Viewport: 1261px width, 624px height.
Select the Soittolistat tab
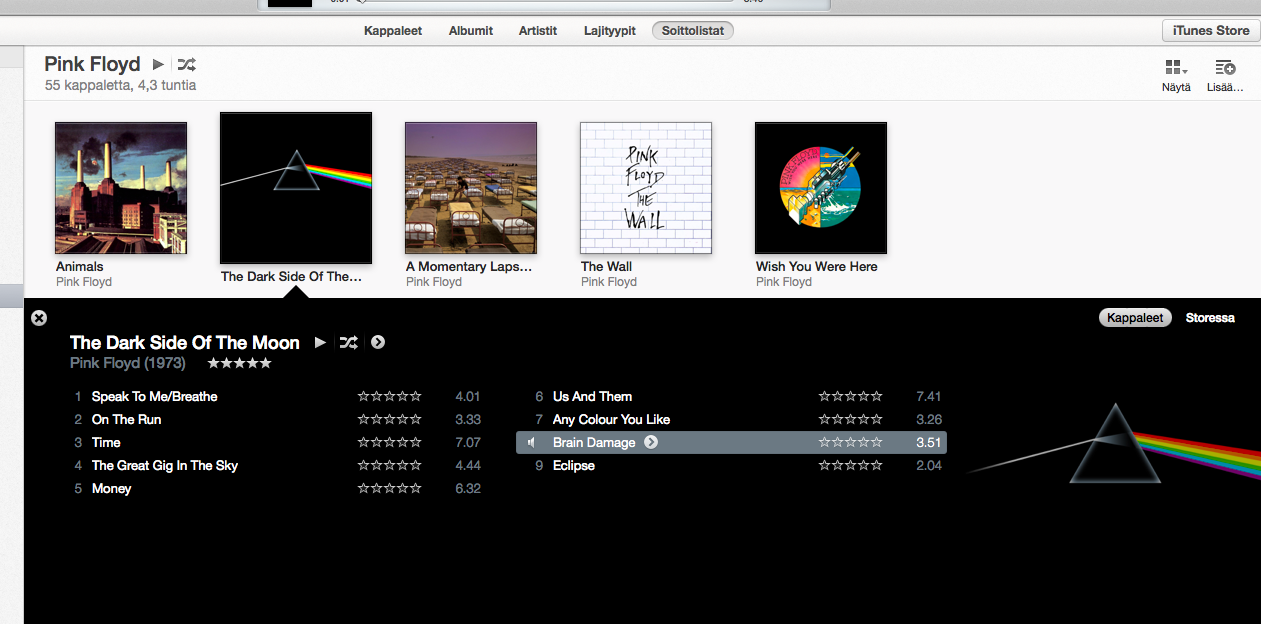click(693, 31)
